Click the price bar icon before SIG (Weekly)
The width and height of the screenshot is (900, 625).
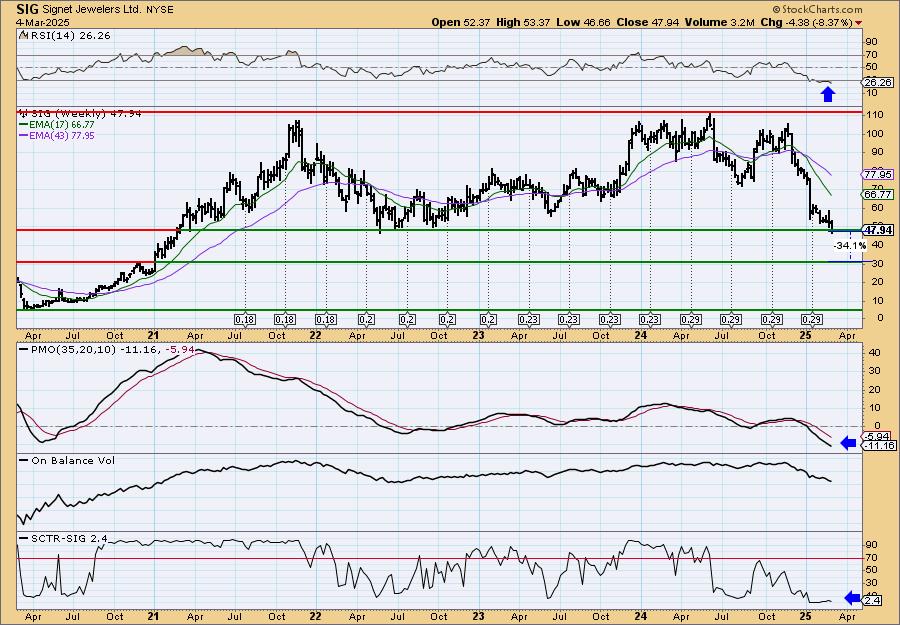tap(24, 113)
